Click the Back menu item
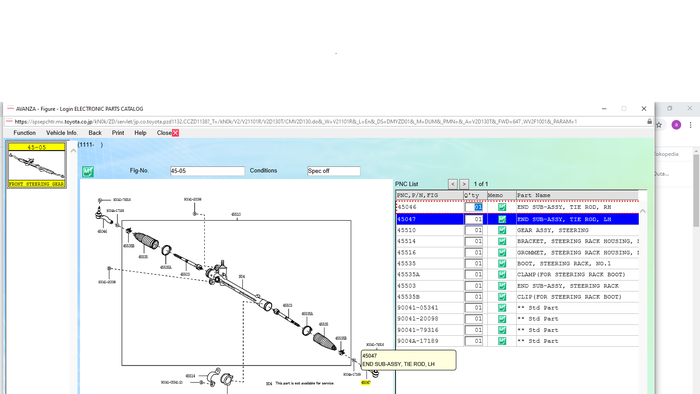Viewport: 700px width, 394px height. pos(95,133)
